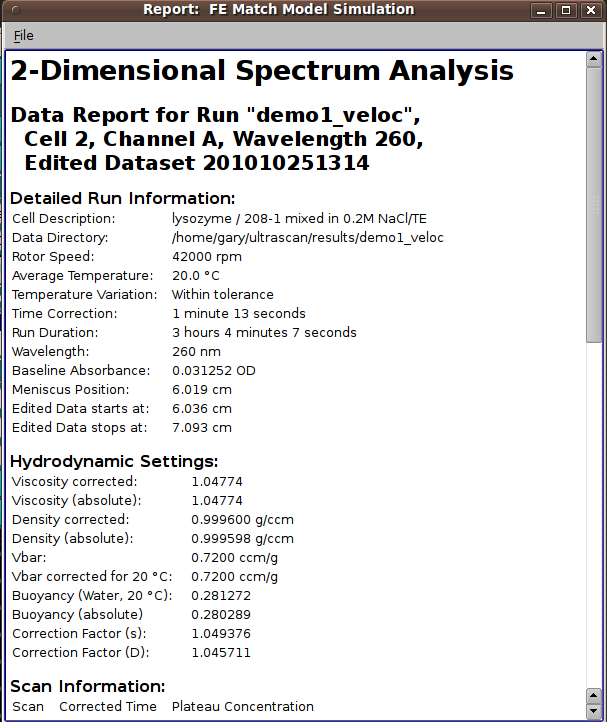Click the Hydrodynamic Settings heading
607x722 pixels.
pyautogui.click(x=114, y=461)
